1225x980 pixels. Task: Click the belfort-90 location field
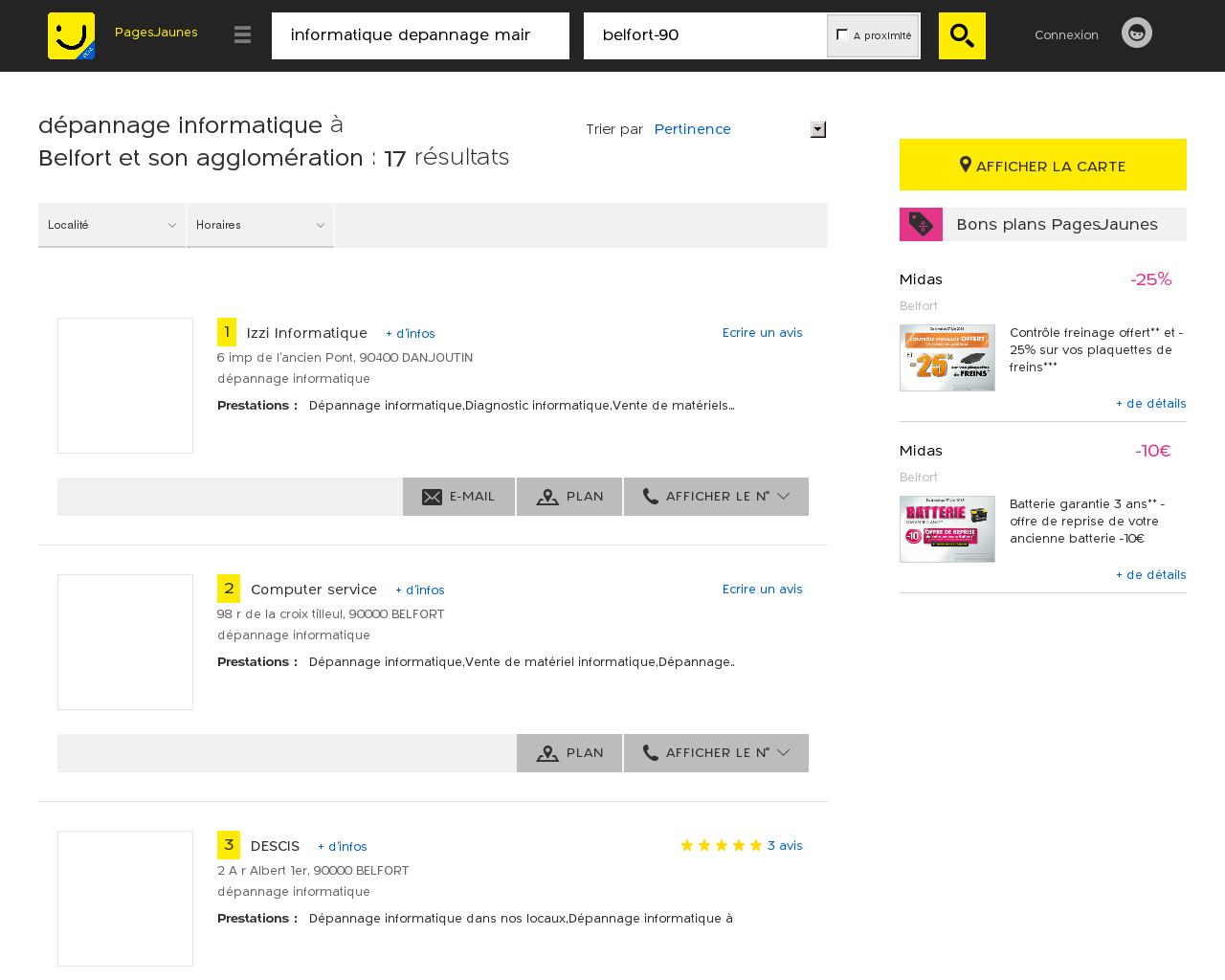tap(705, 35)
